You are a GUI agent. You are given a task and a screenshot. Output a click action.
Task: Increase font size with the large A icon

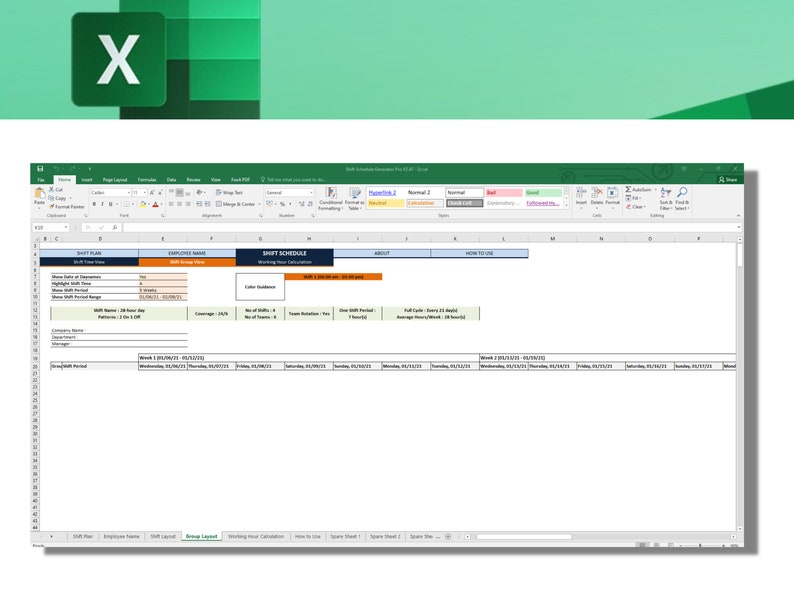coord(151,193)
